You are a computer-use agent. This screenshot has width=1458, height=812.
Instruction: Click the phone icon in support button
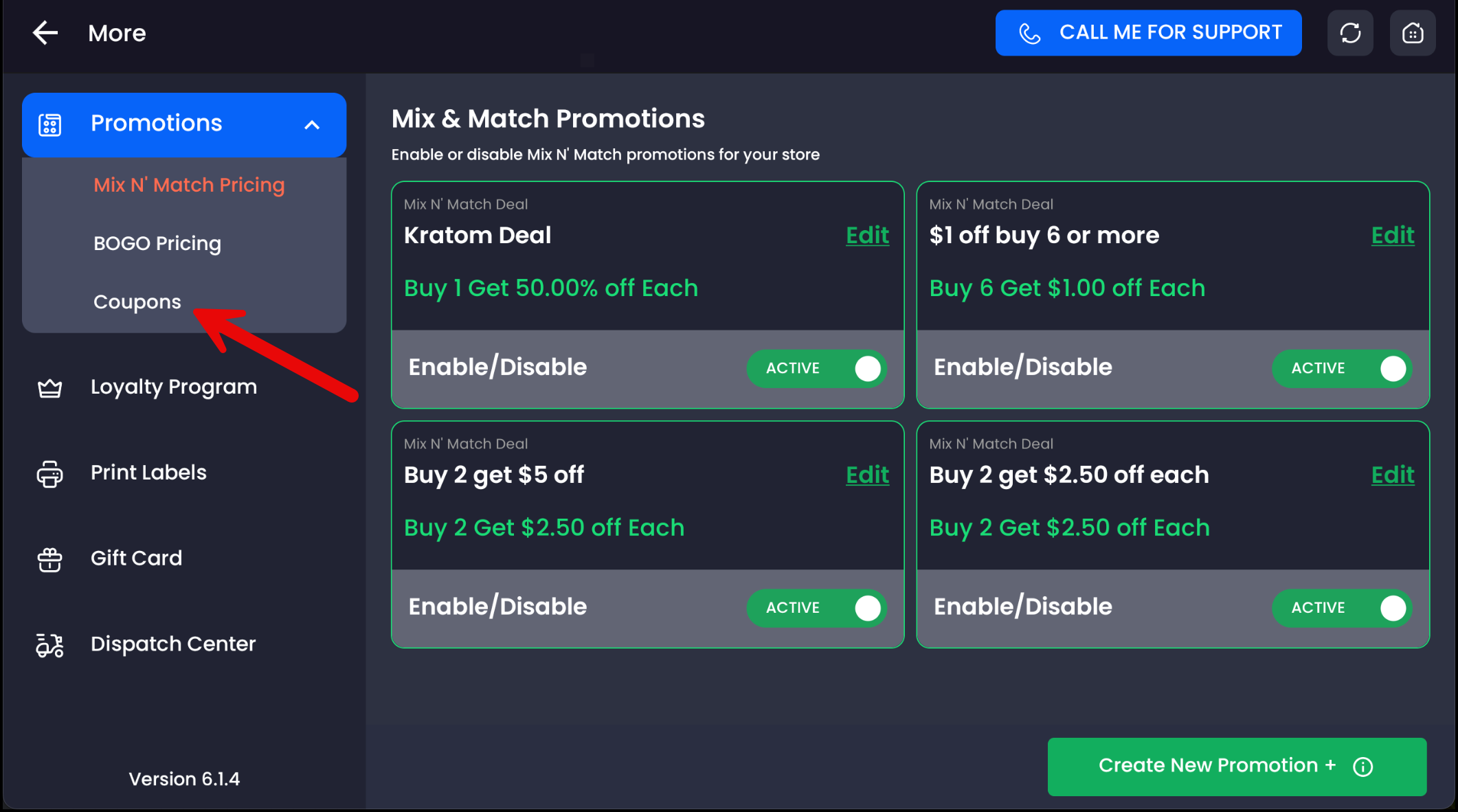point(1030,32)
